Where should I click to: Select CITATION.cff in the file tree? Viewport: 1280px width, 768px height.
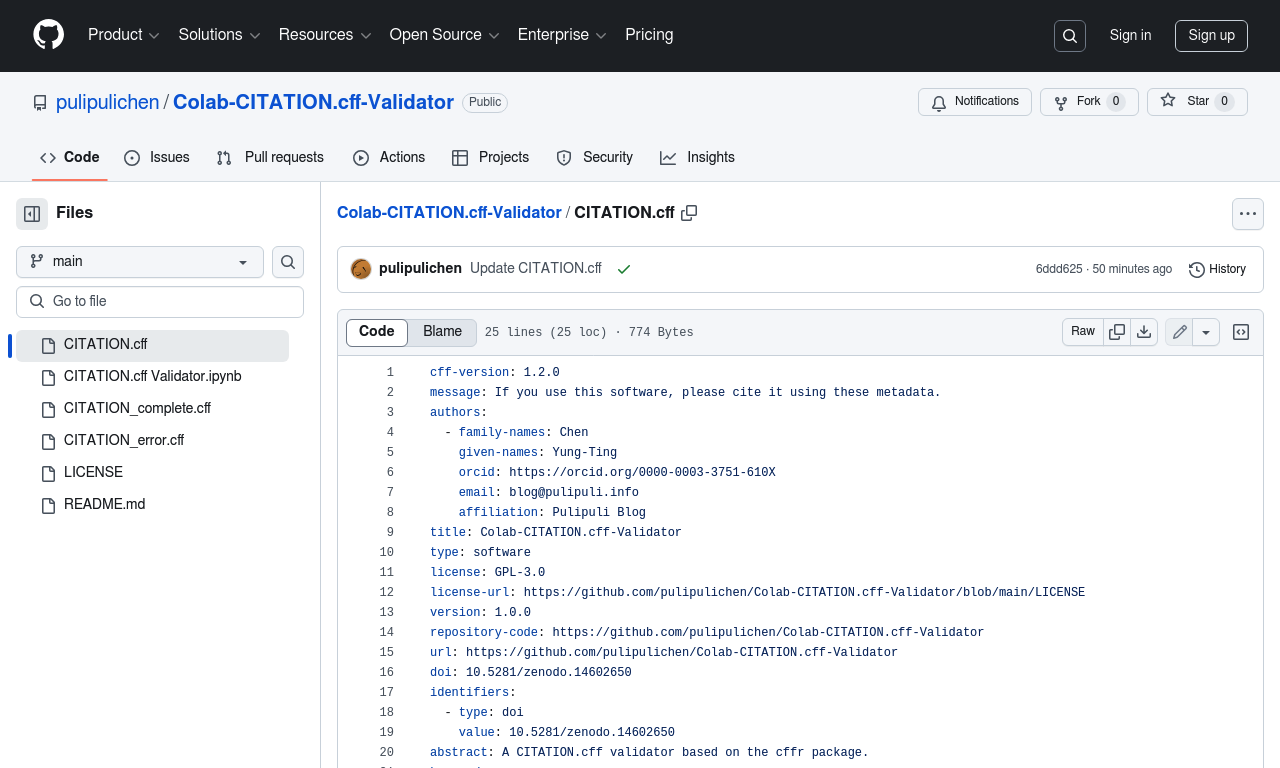(152, 345)
